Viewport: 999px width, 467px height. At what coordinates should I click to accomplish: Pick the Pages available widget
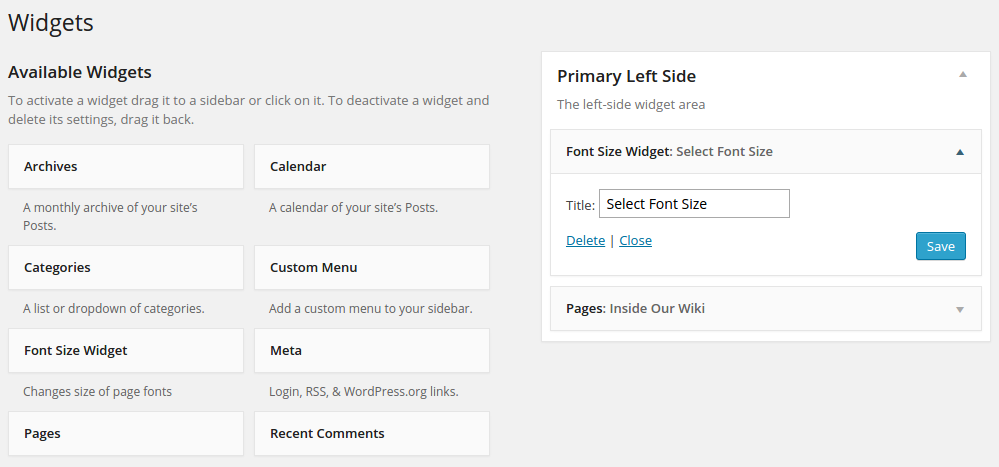[125, 434]
